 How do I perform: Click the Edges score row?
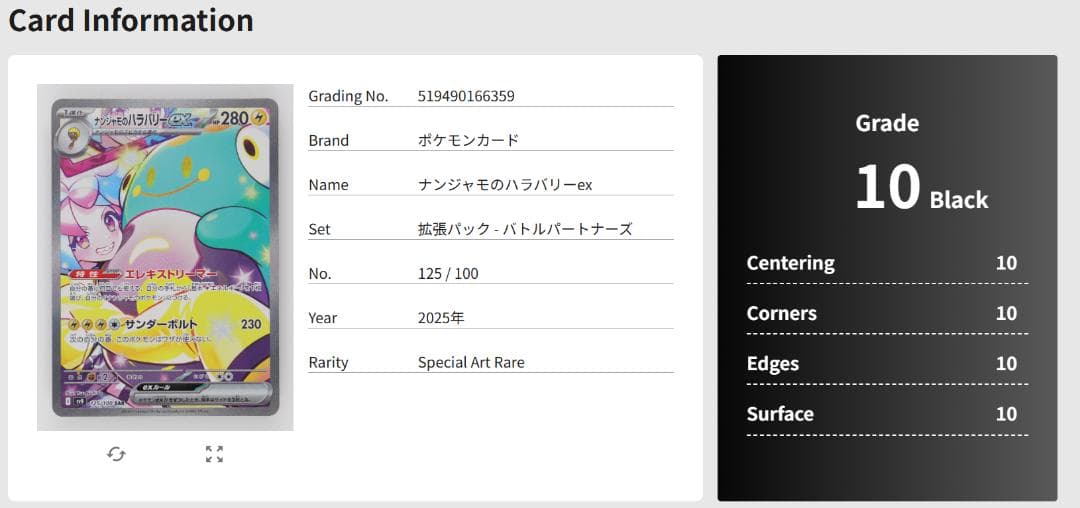[x=886, y=364]
